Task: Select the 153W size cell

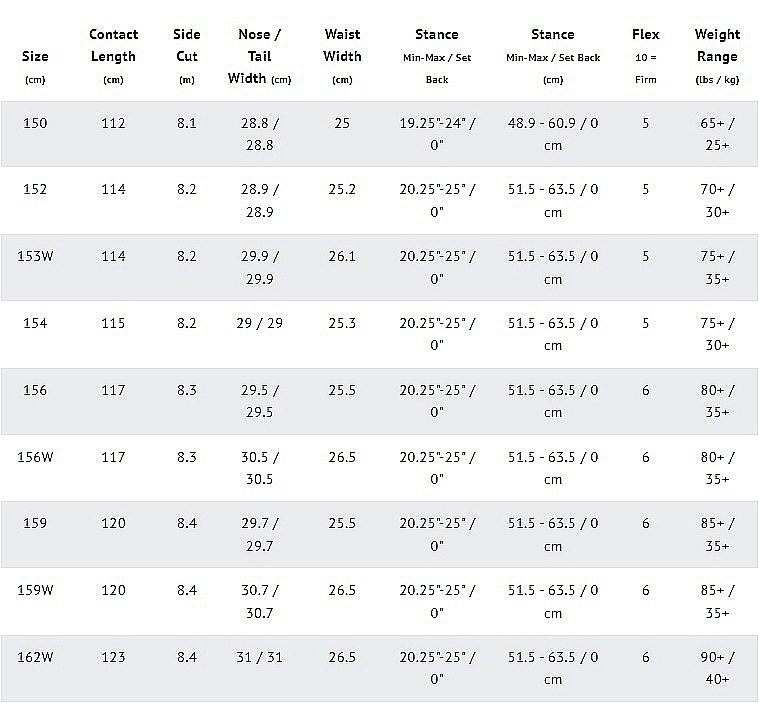Action: coord(35,256)
